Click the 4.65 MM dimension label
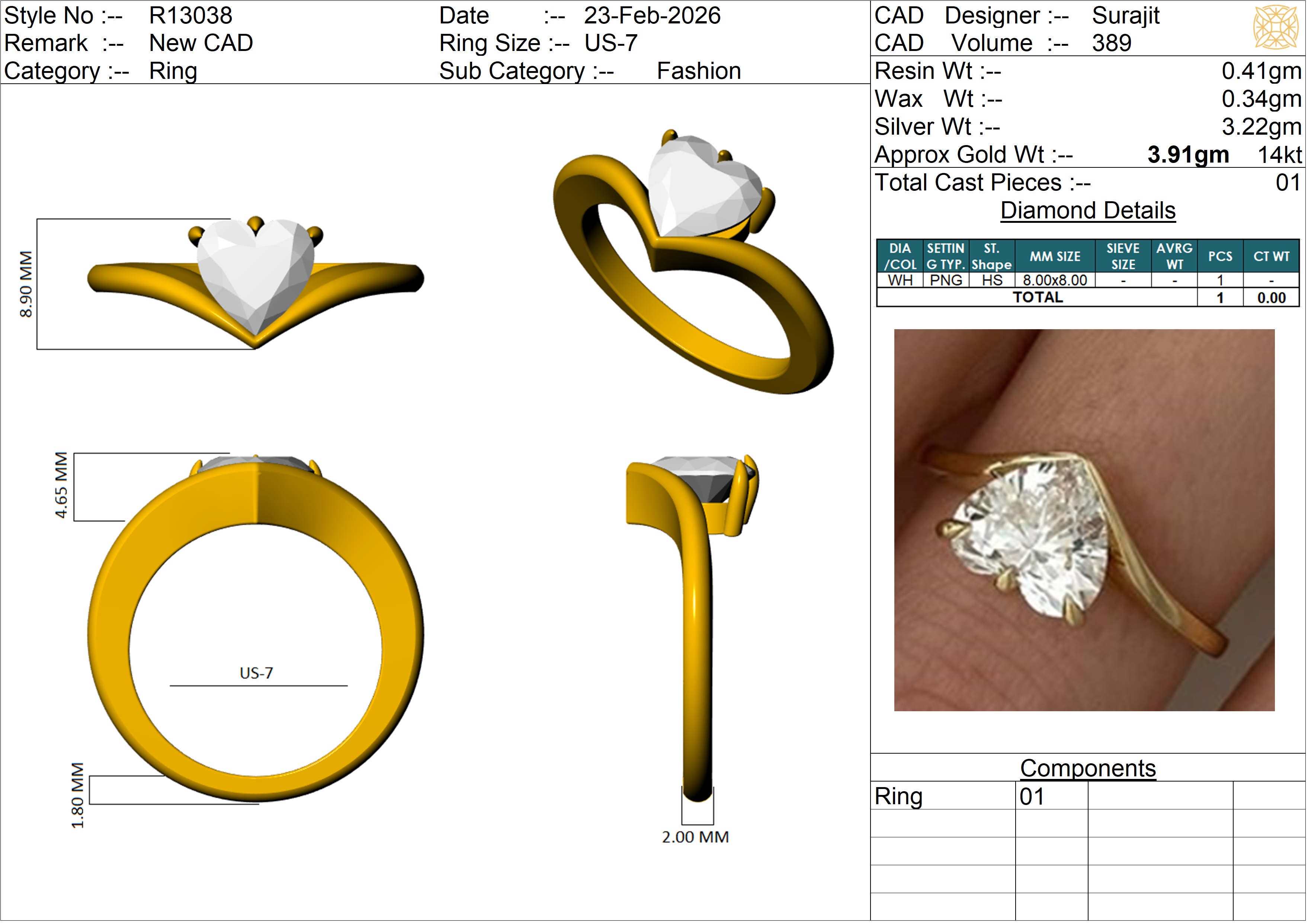This screenshot has width=1308, height=924. [x=61, y=485]
